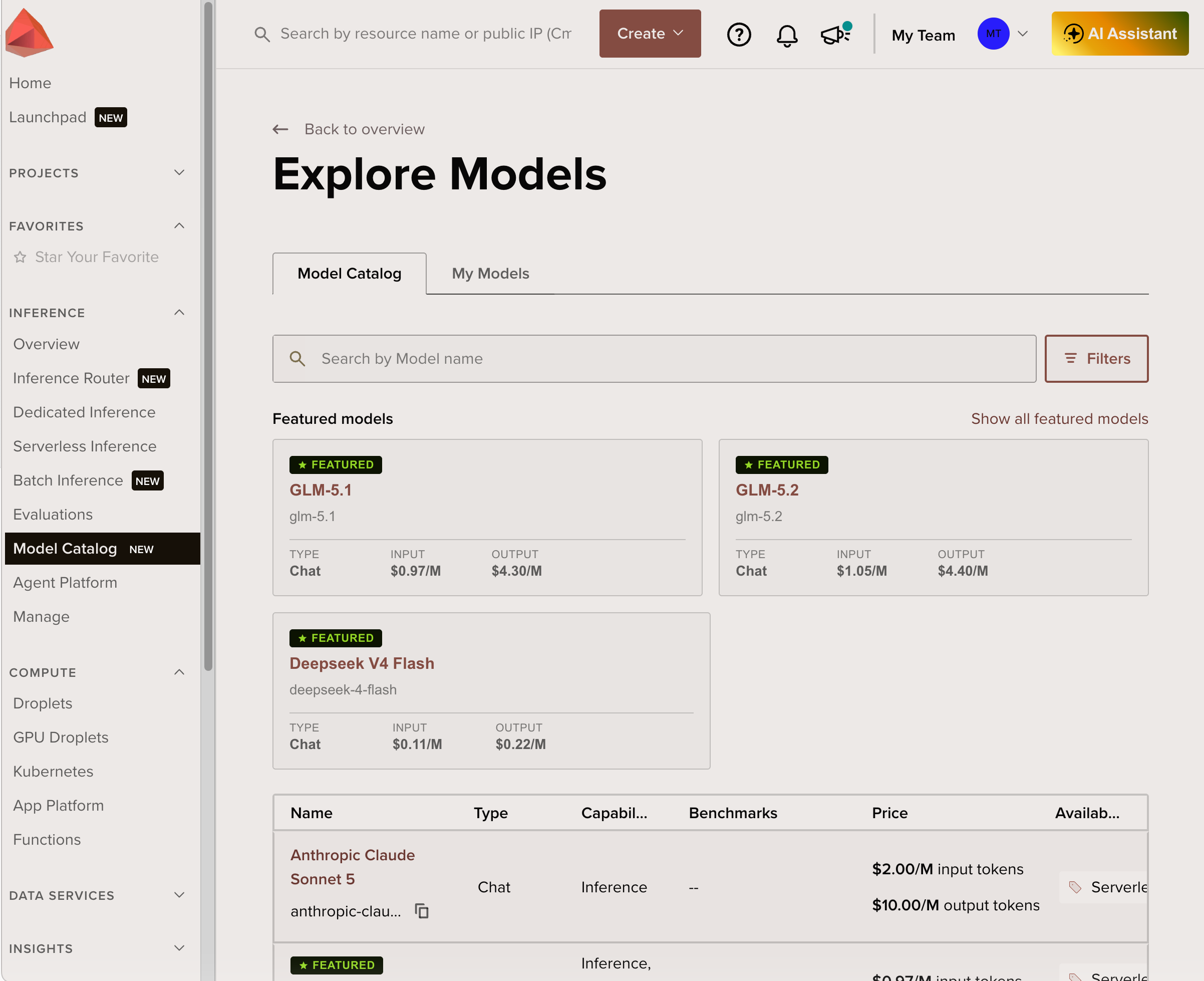
Task: Click the red gem logo in sidebar
Action: click(30, 32)
